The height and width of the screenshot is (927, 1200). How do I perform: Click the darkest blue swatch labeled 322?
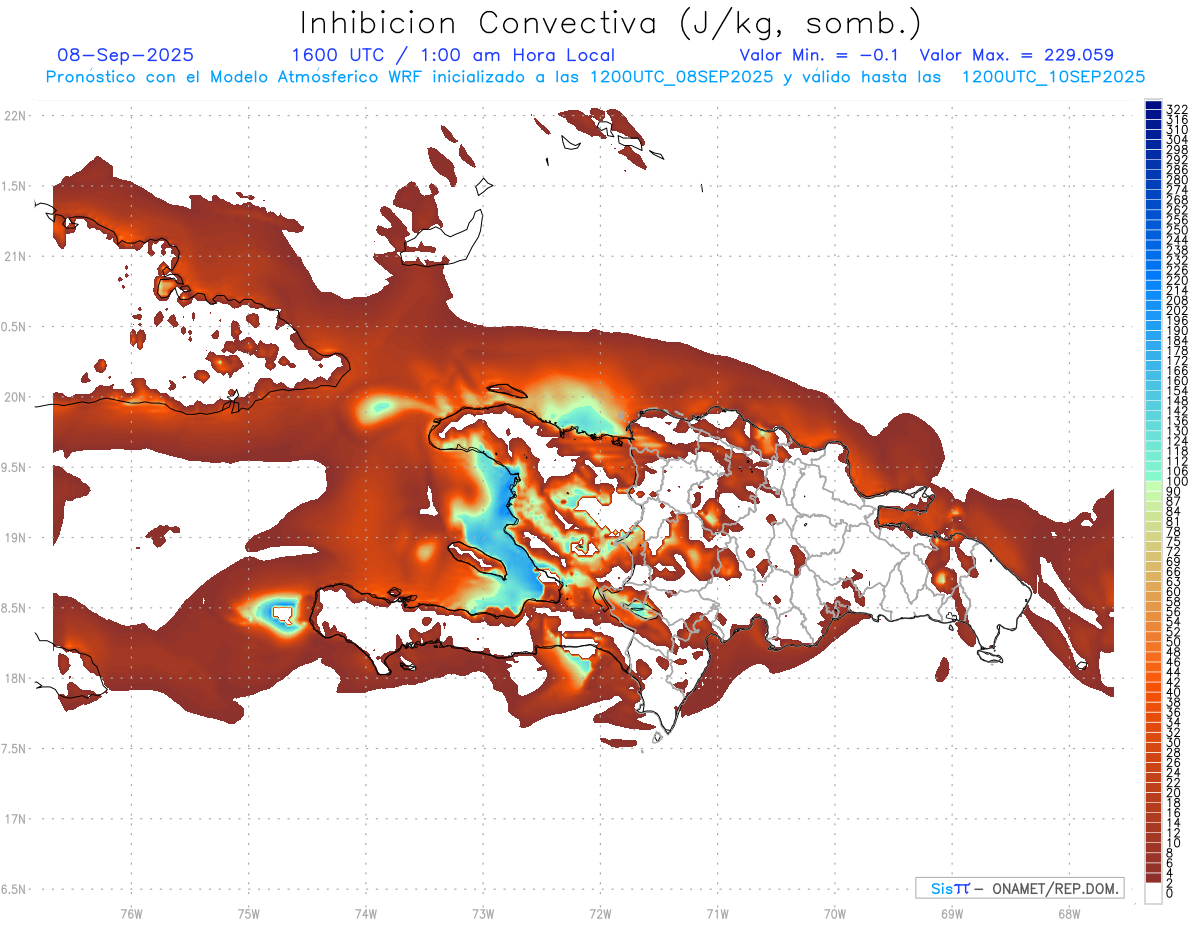1153,106
